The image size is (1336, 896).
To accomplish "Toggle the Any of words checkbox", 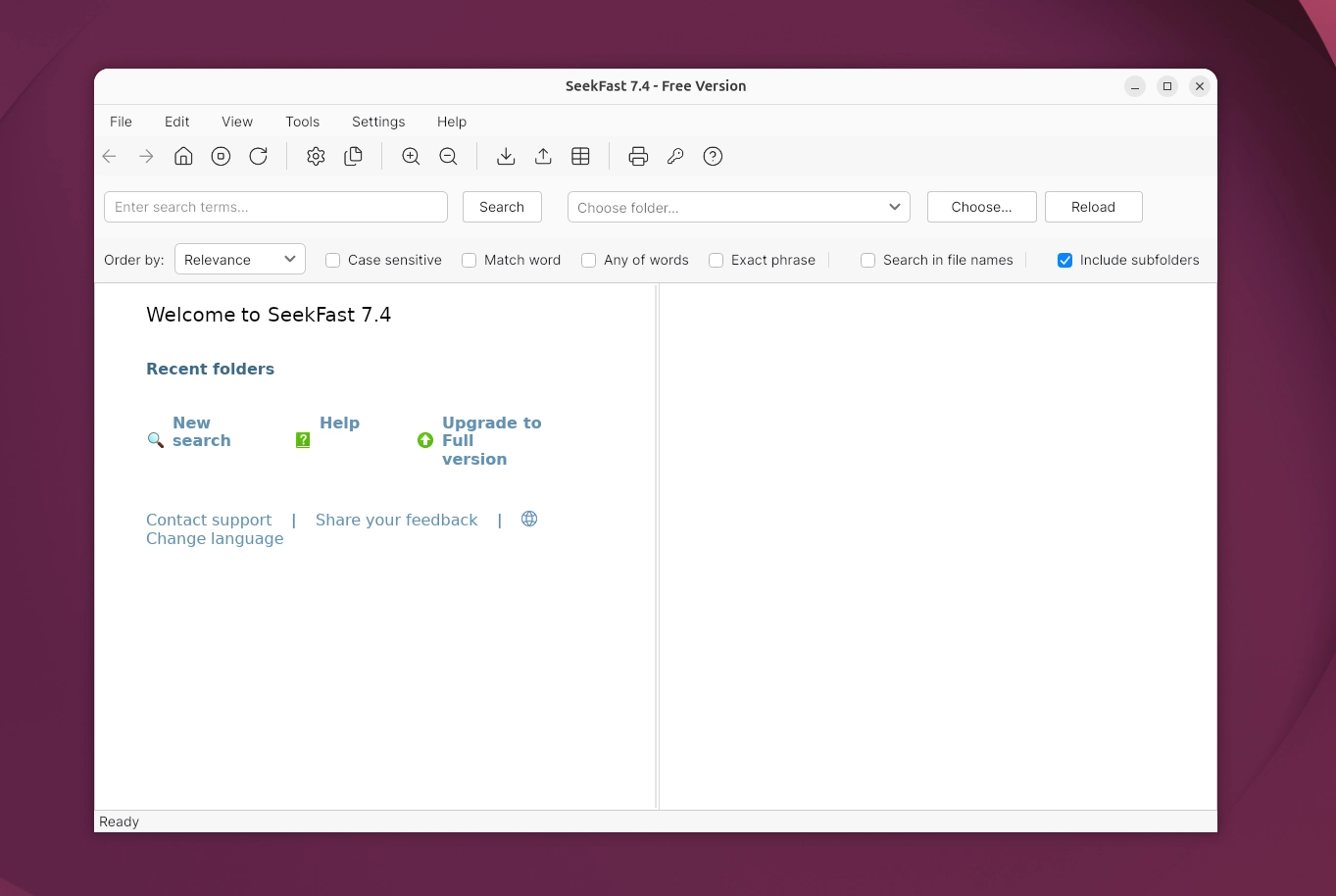I will [x=589, y=260].
